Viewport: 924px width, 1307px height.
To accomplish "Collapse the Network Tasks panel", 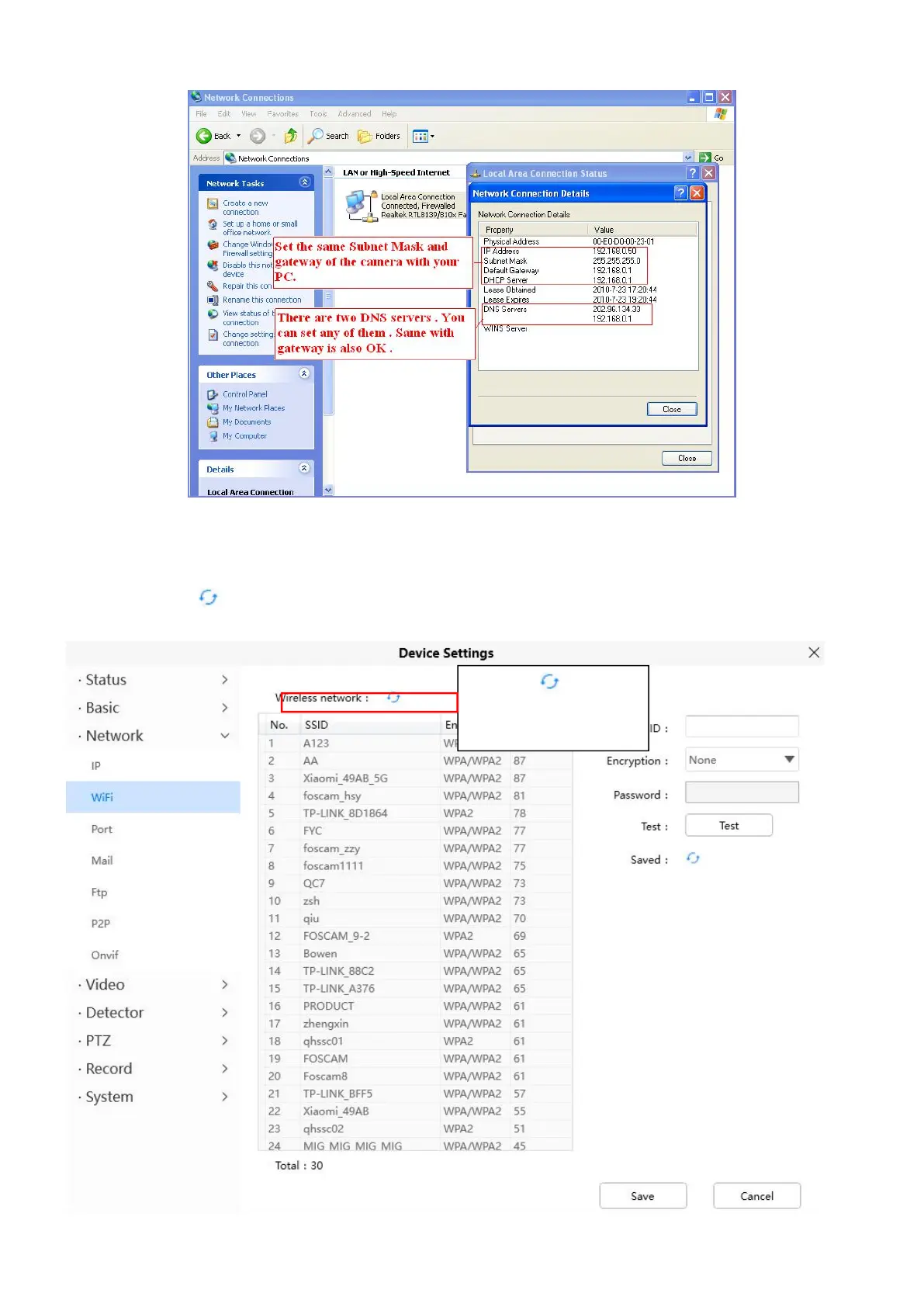I will (x=304, y=182).
